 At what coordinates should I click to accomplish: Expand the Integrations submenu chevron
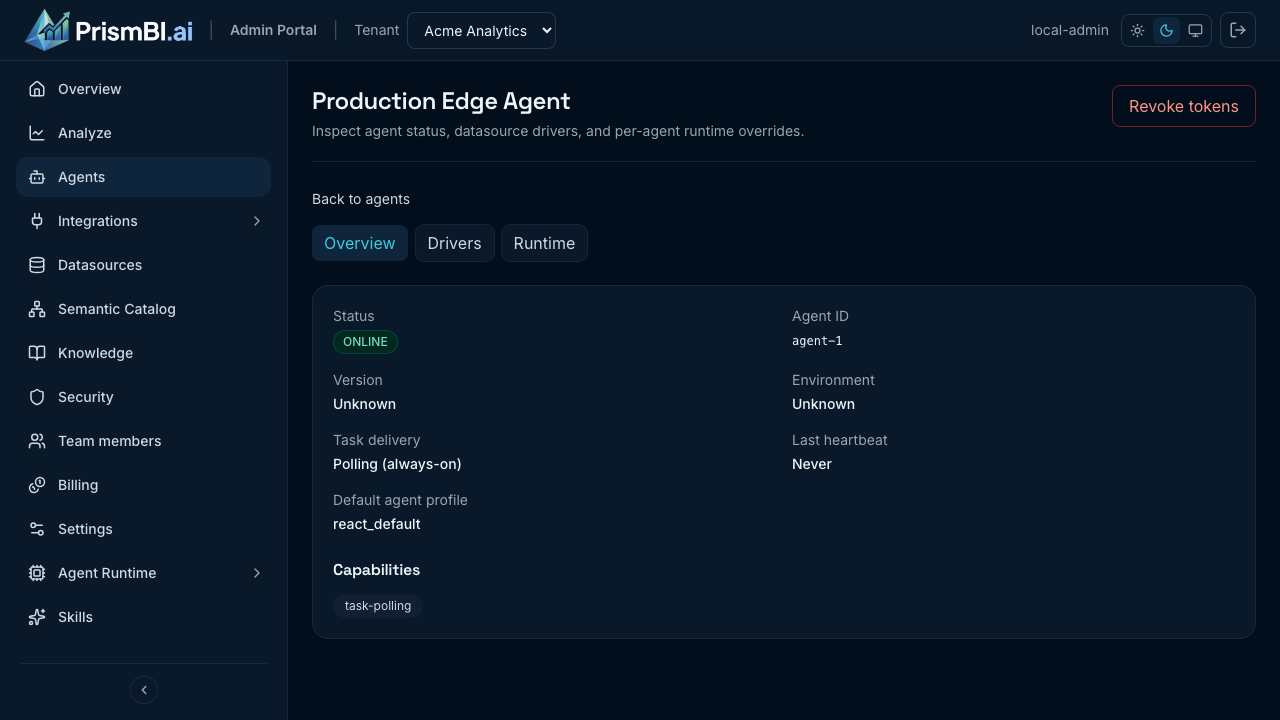click(x=257, y=221)
